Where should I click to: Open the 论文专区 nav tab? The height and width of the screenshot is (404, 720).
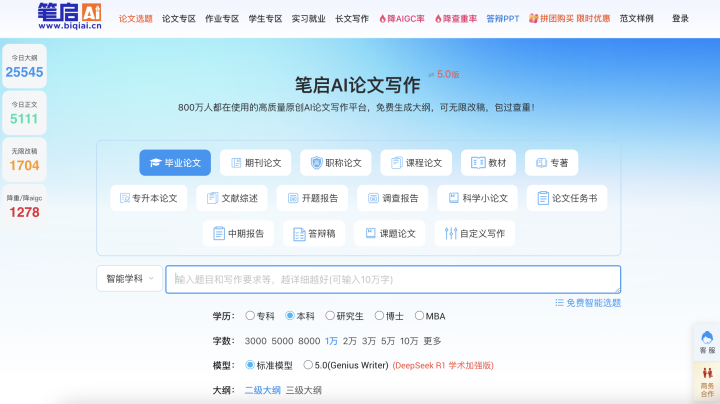pyautogui.click(x=179, y=19)
